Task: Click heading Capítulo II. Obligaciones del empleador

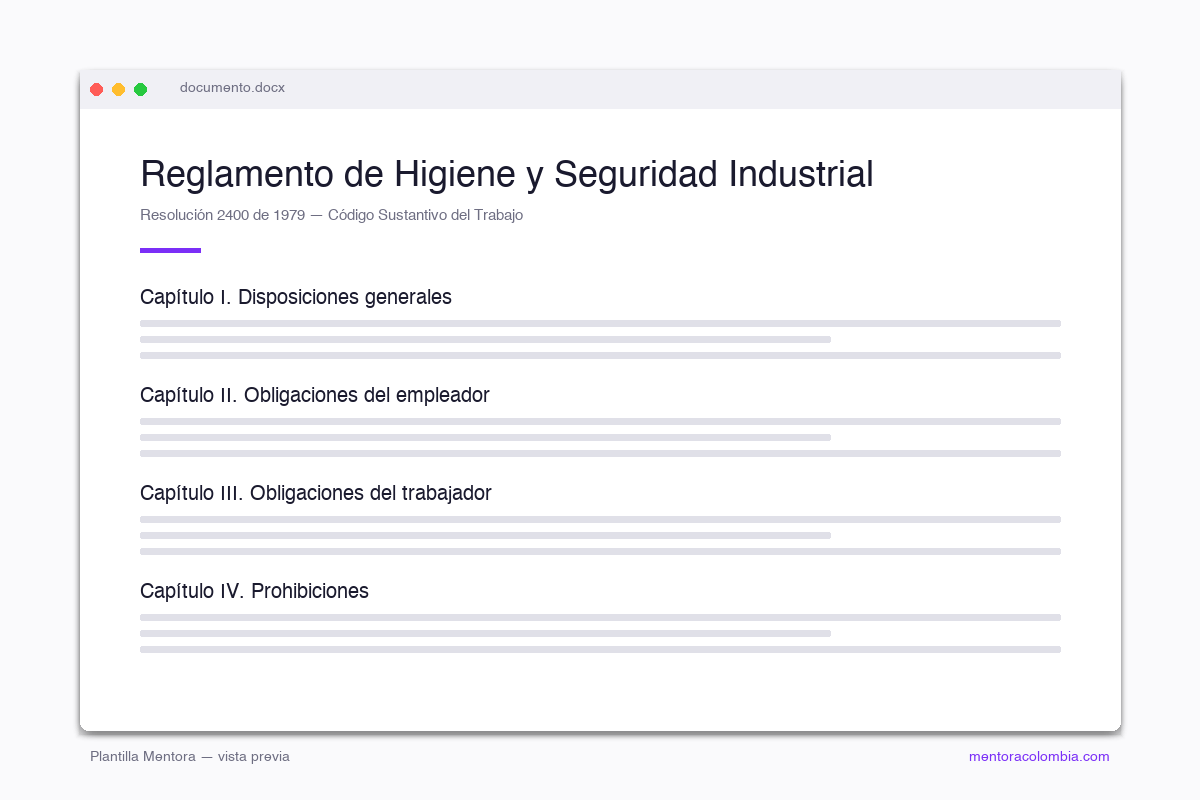Action: tap(315, 395)
